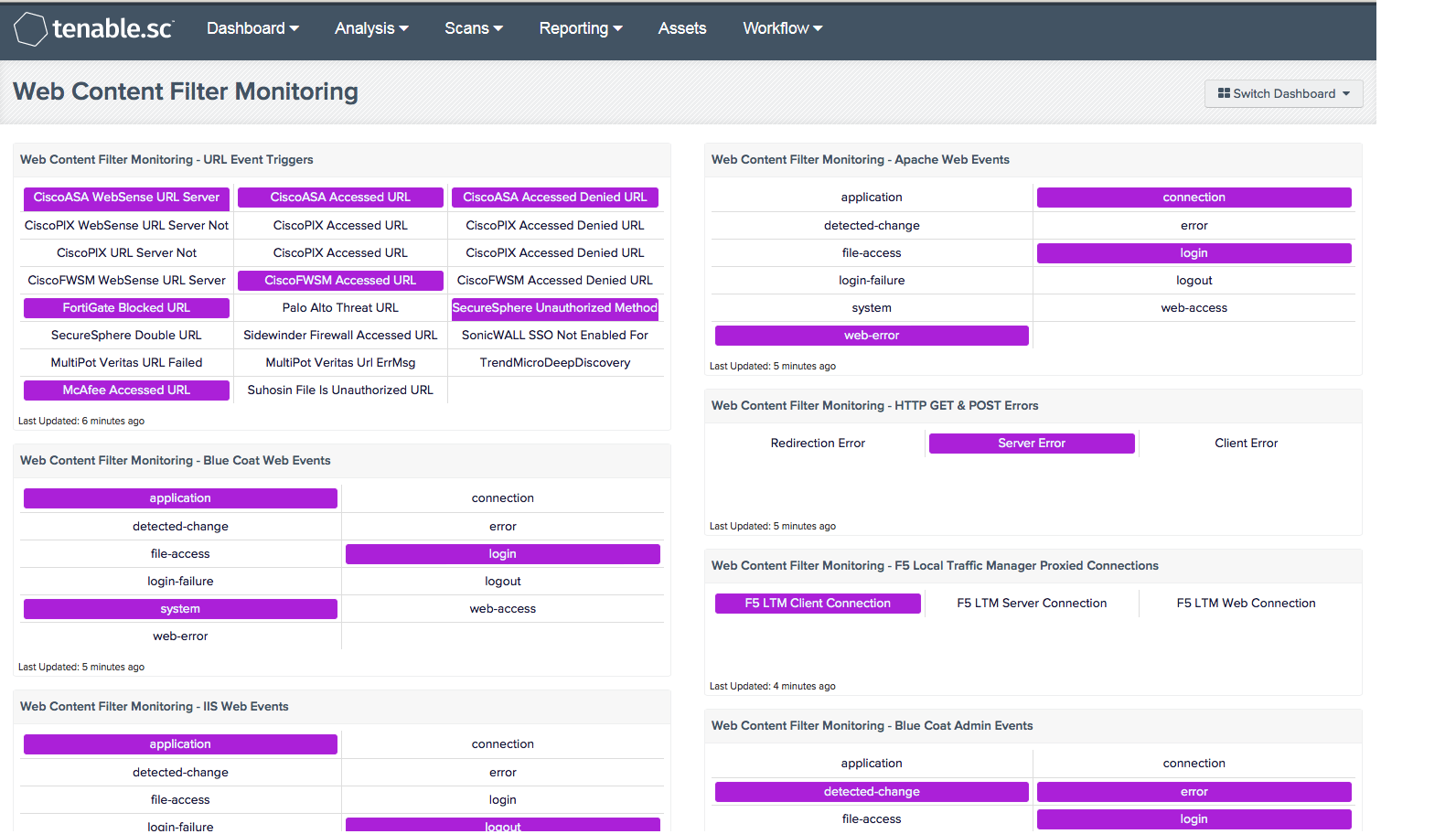Screen dimensions: 1456x834
Task: Select the Blue Coat Admin Events panel title
Action: click(x=873, y=725)
